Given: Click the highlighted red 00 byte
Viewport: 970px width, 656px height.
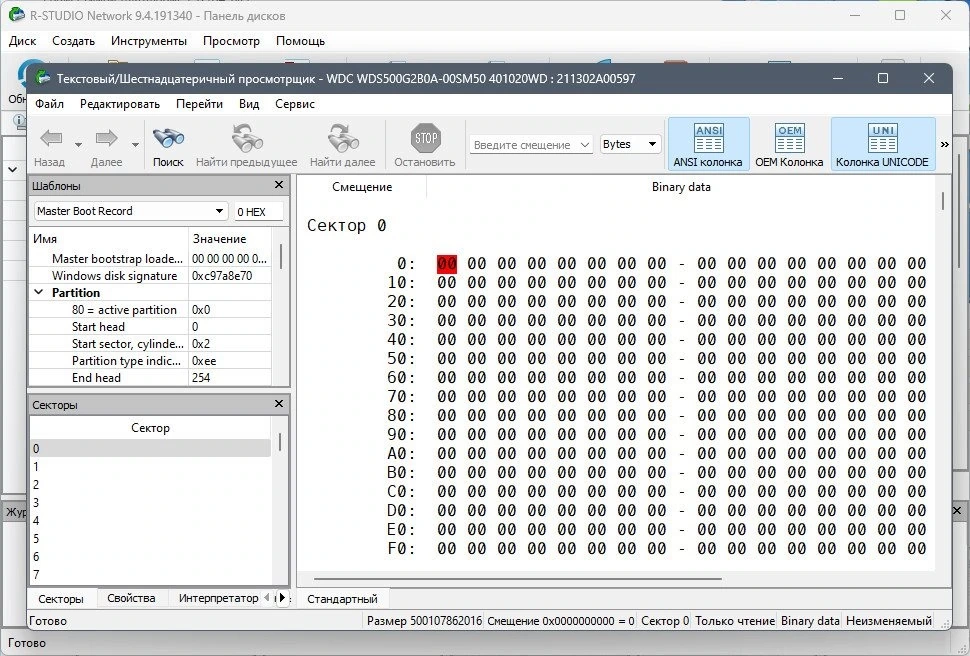Looking at the screenshot, I should (x=447, y=264).
